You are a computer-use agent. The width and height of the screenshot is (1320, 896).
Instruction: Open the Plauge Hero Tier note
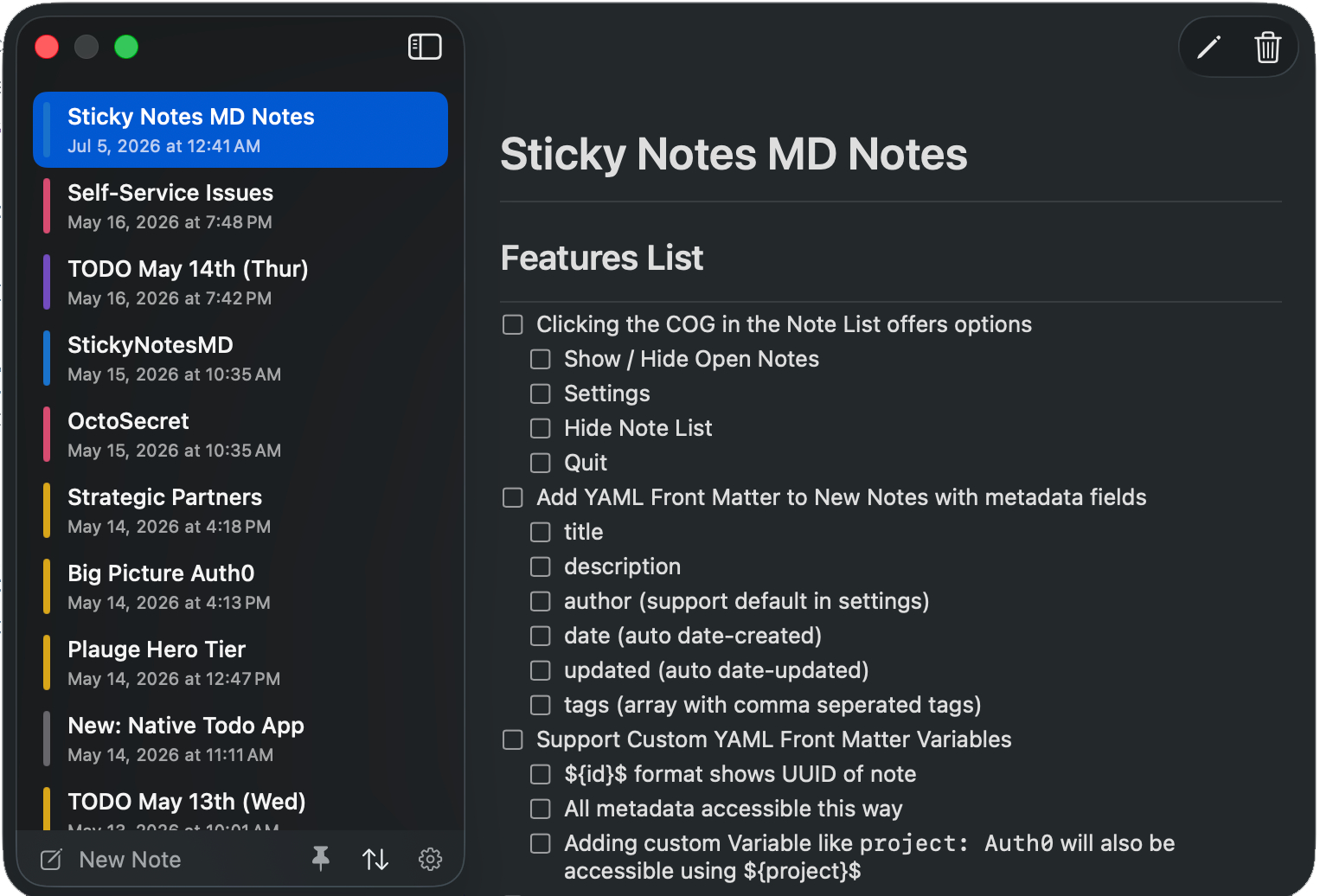[x=240, y=662]
